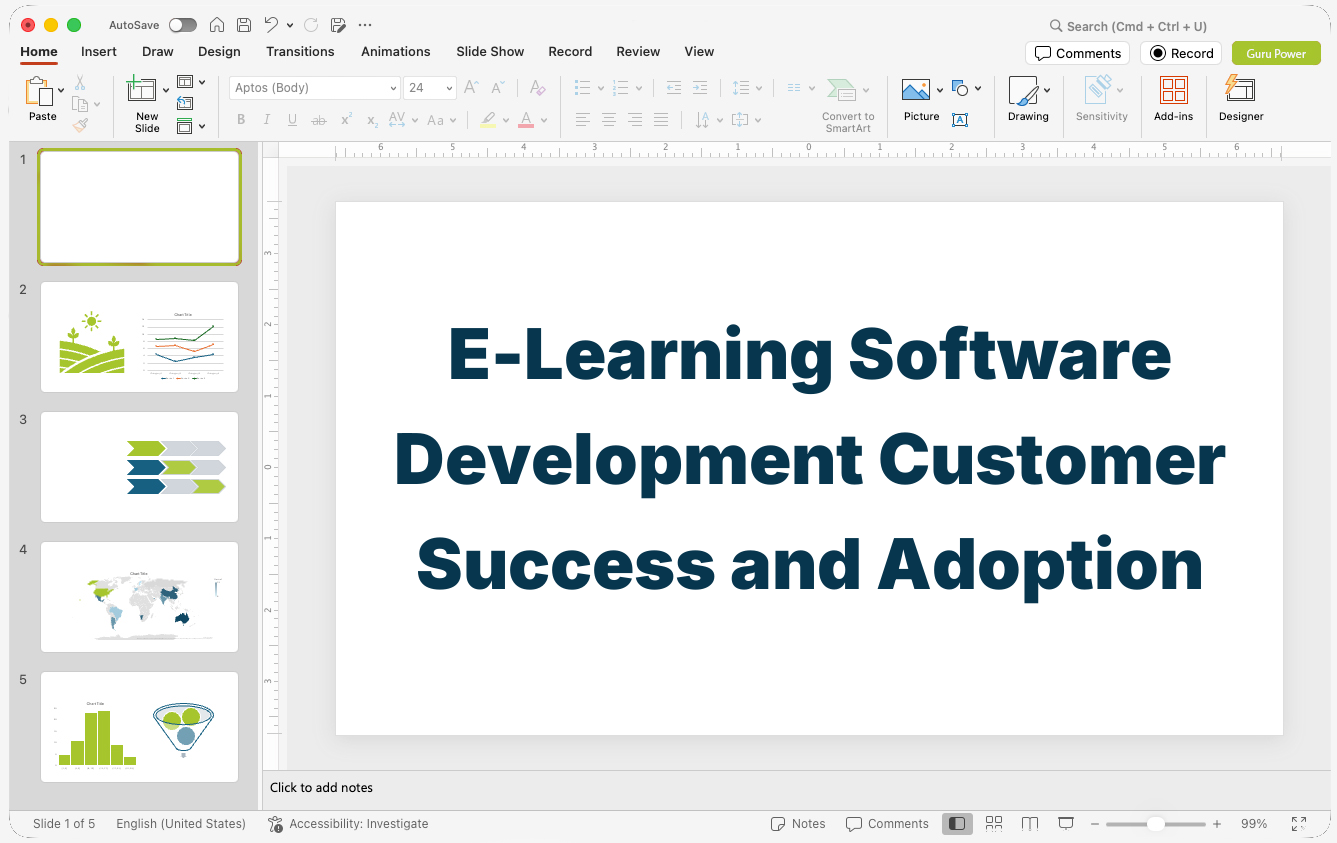Viewport: 1337px width, 843px height.
Task: Decrease font size with the smaller A
Action: (498, 88)
